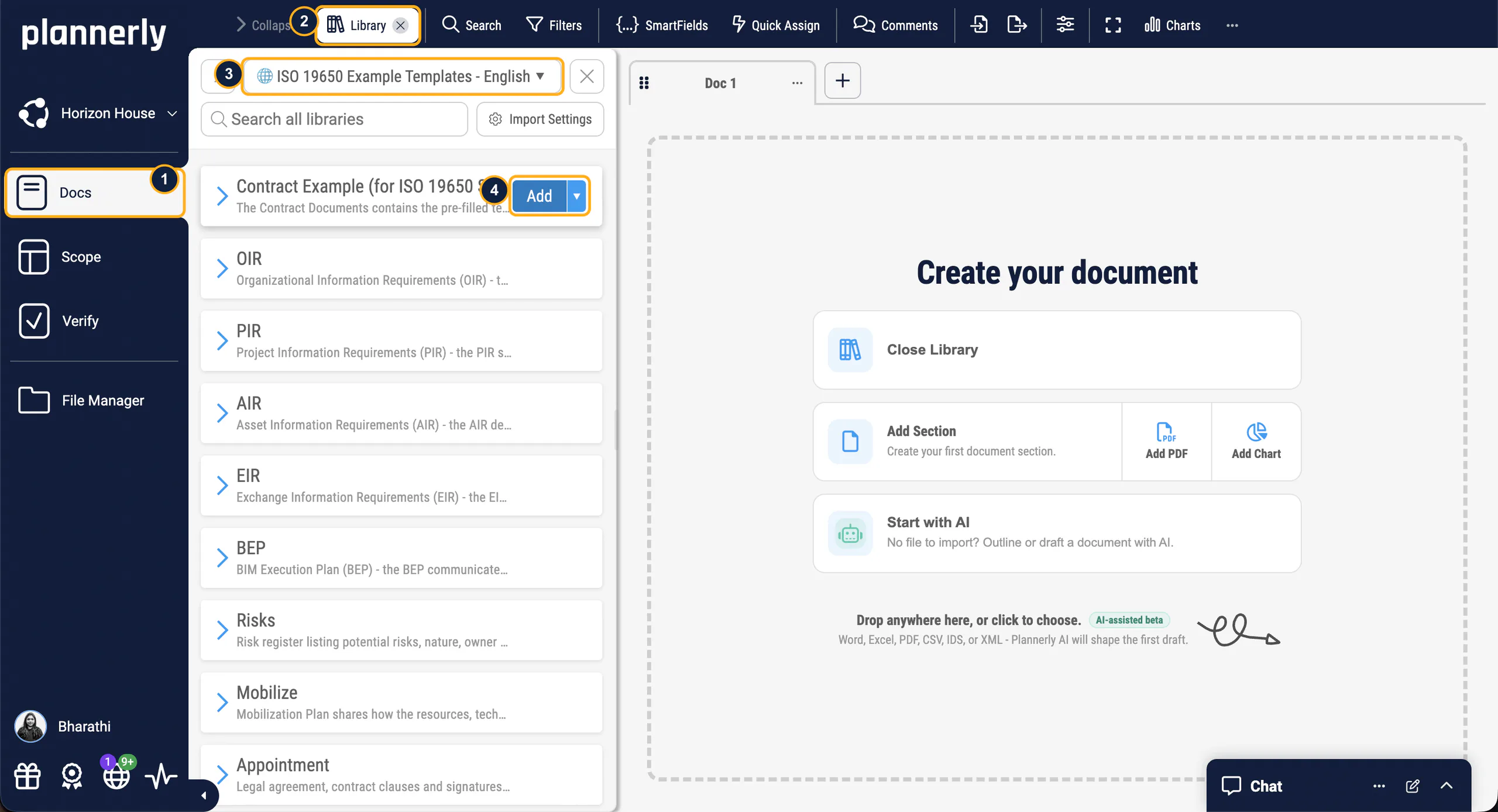Open the Doc 1 tab options ellipsis
This screenshot has height=812, width=1498.
pyautogui.click(x=797, y=83)
